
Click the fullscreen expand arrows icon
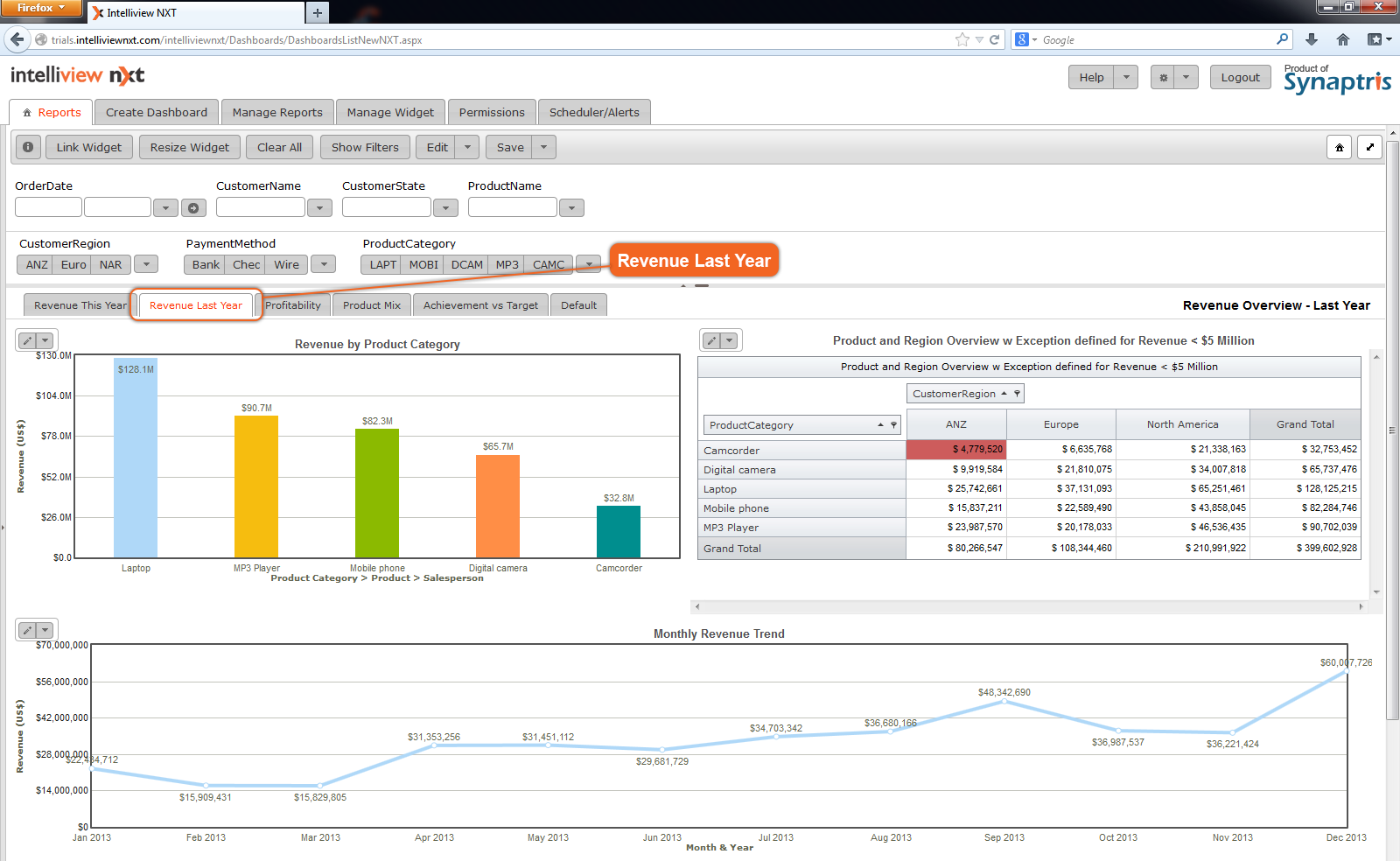(1370, 147)
